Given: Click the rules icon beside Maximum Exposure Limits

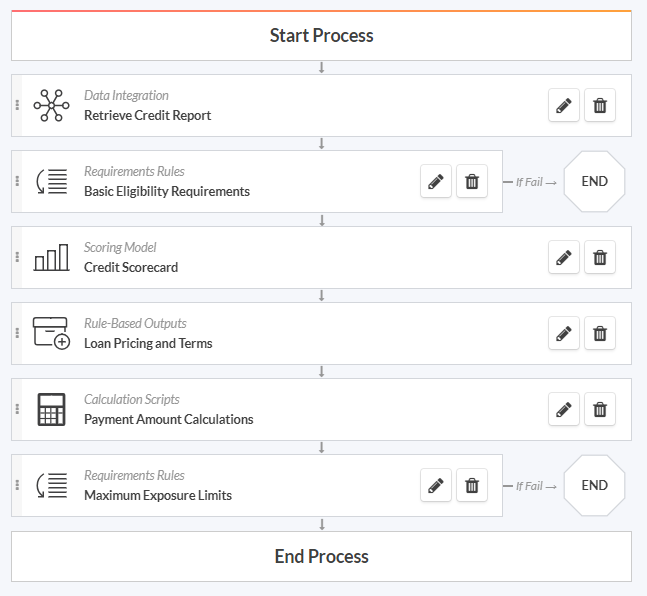Looking at the screenshot, I should pyautogui.click(x=51, y=485).
